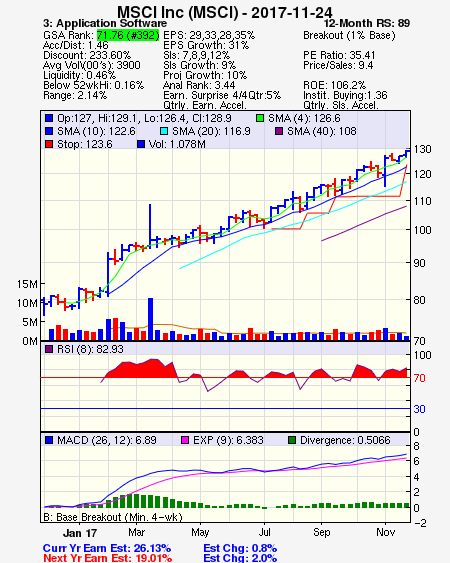Image resolution: width=450 pixels, height=563 pixels.
Task: Click the 'Curr Yr Earn Est: 26.13%' text
Action: pos(107,548)
